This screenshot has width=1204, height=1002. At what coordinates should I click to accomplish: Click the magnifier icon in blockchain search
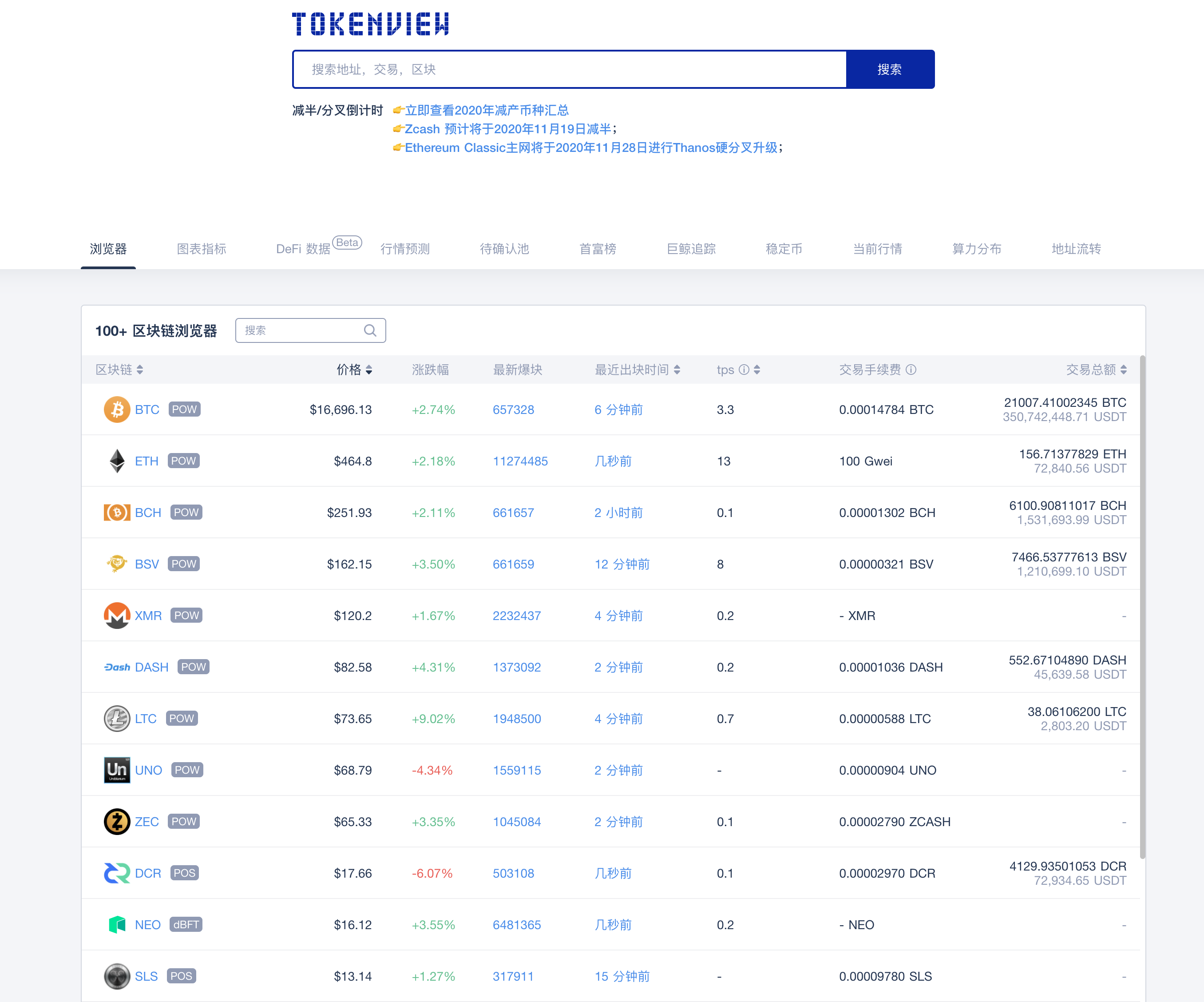tap(370, 330)
